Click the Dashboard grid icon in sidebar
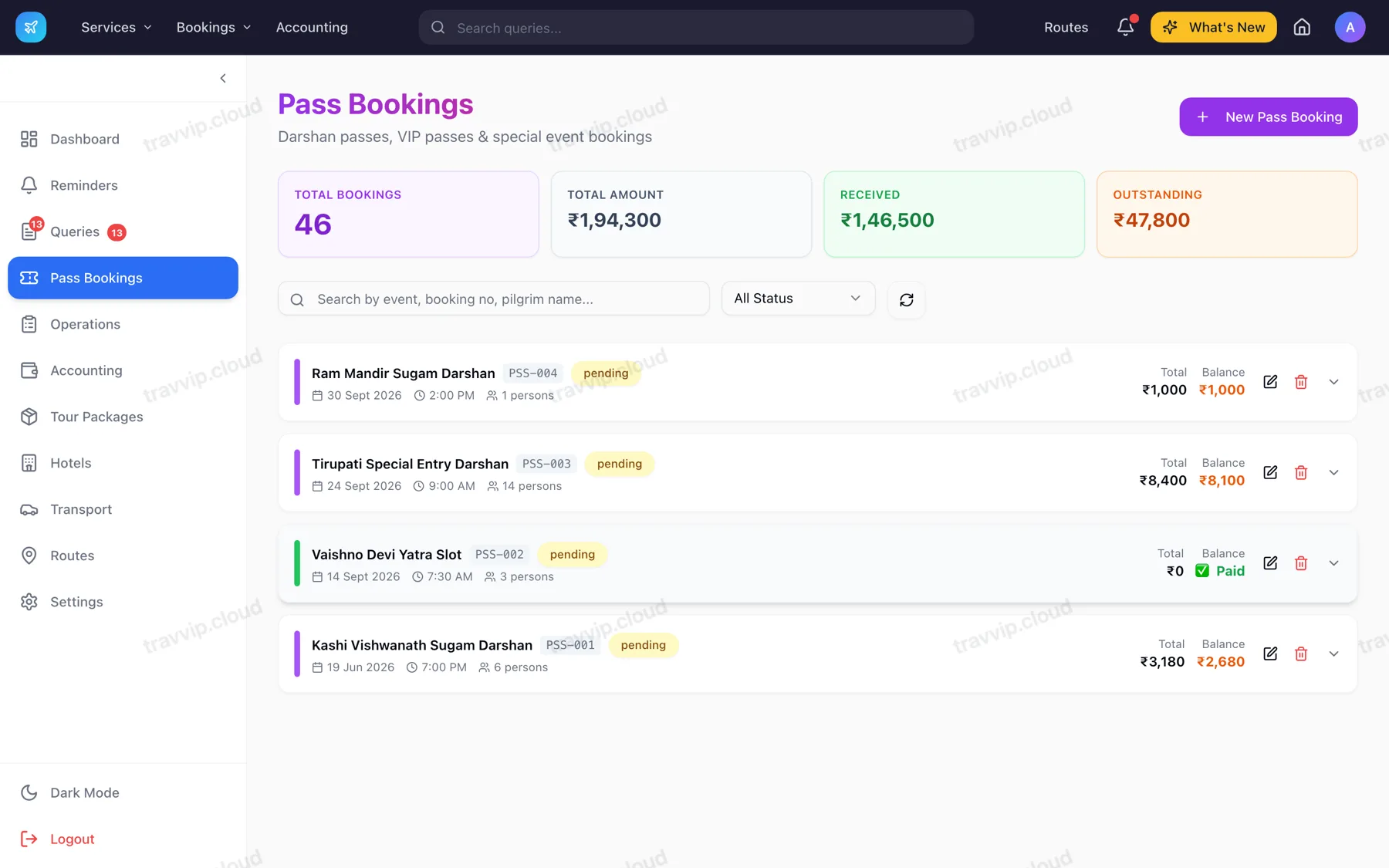The height and width of the screenshot is (868, 1389). point(29,139)
